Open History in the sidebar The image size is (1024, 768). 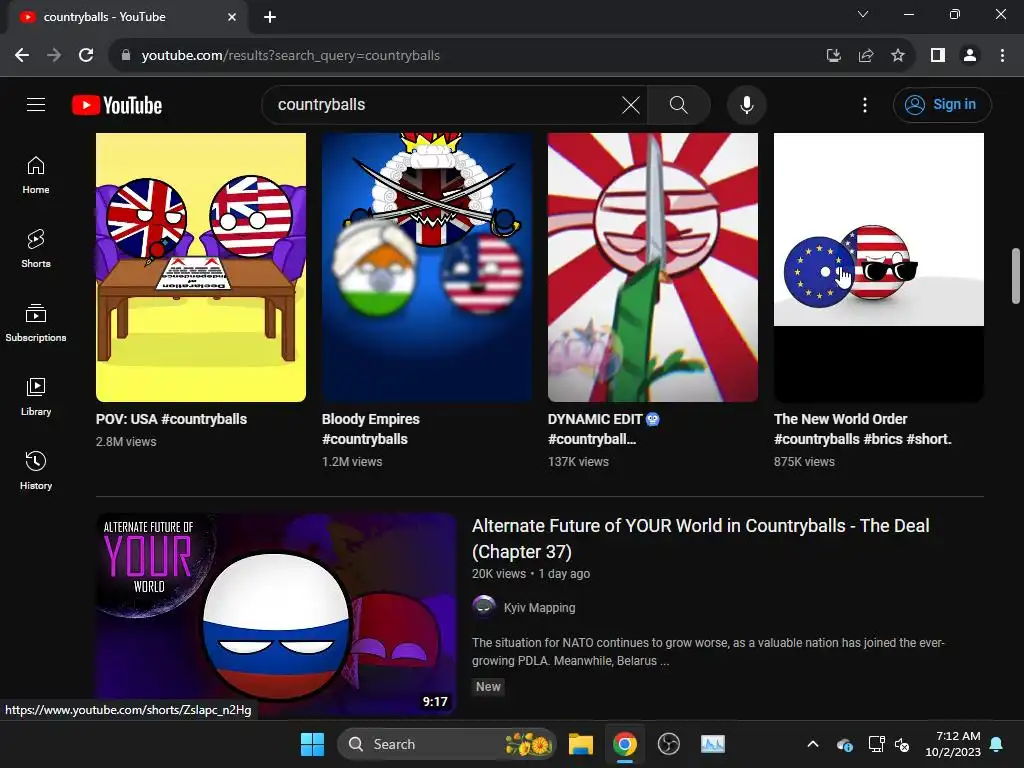pos(36,470)
